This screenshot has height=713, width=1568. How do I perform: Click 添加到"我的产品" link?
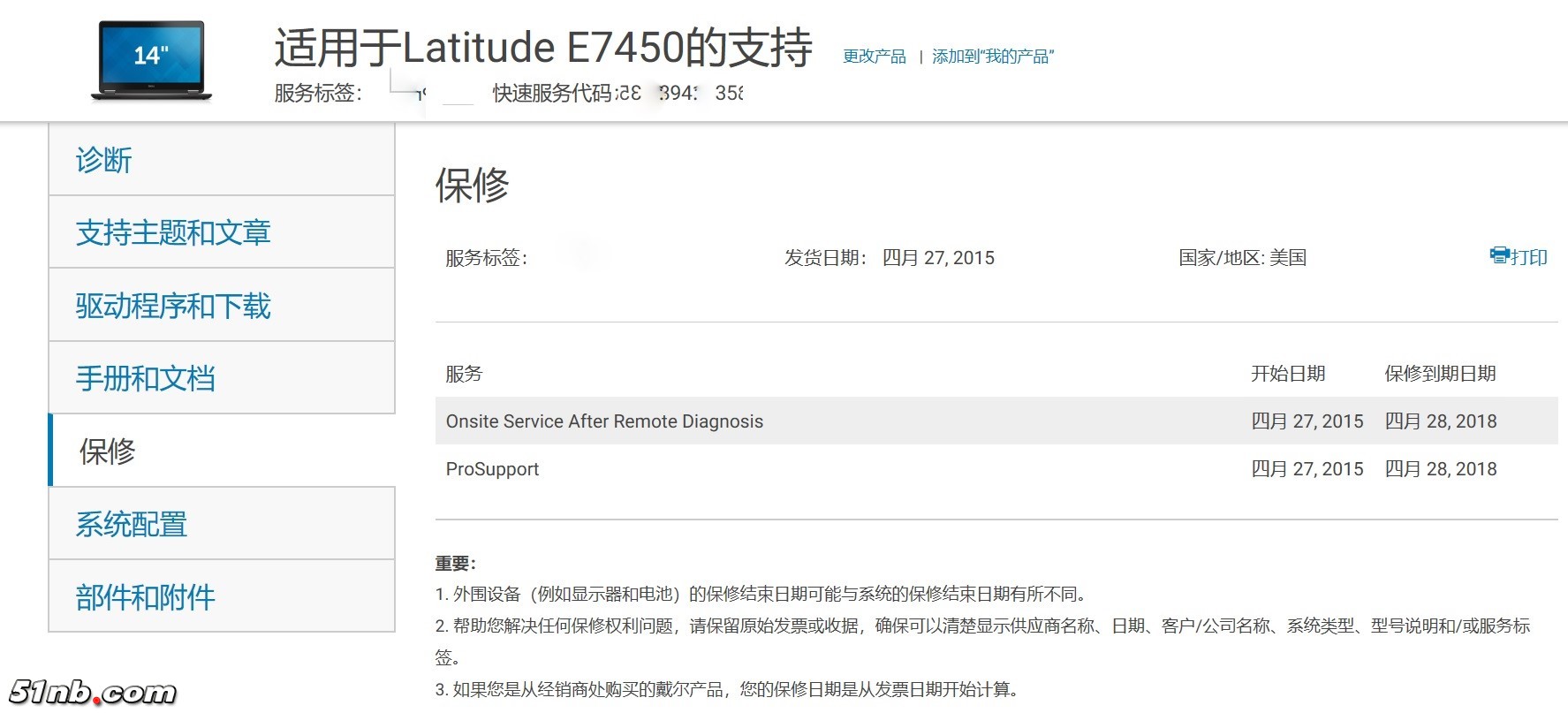pyautogui.click(x=993, y=57)
